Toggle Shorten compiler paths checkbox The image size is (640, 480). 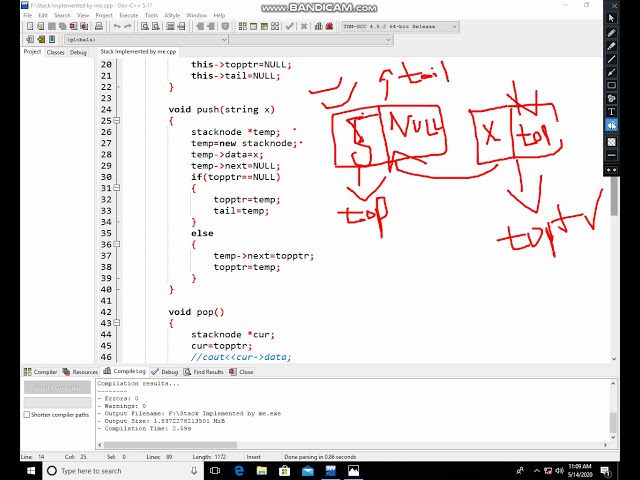click(27, 415)
